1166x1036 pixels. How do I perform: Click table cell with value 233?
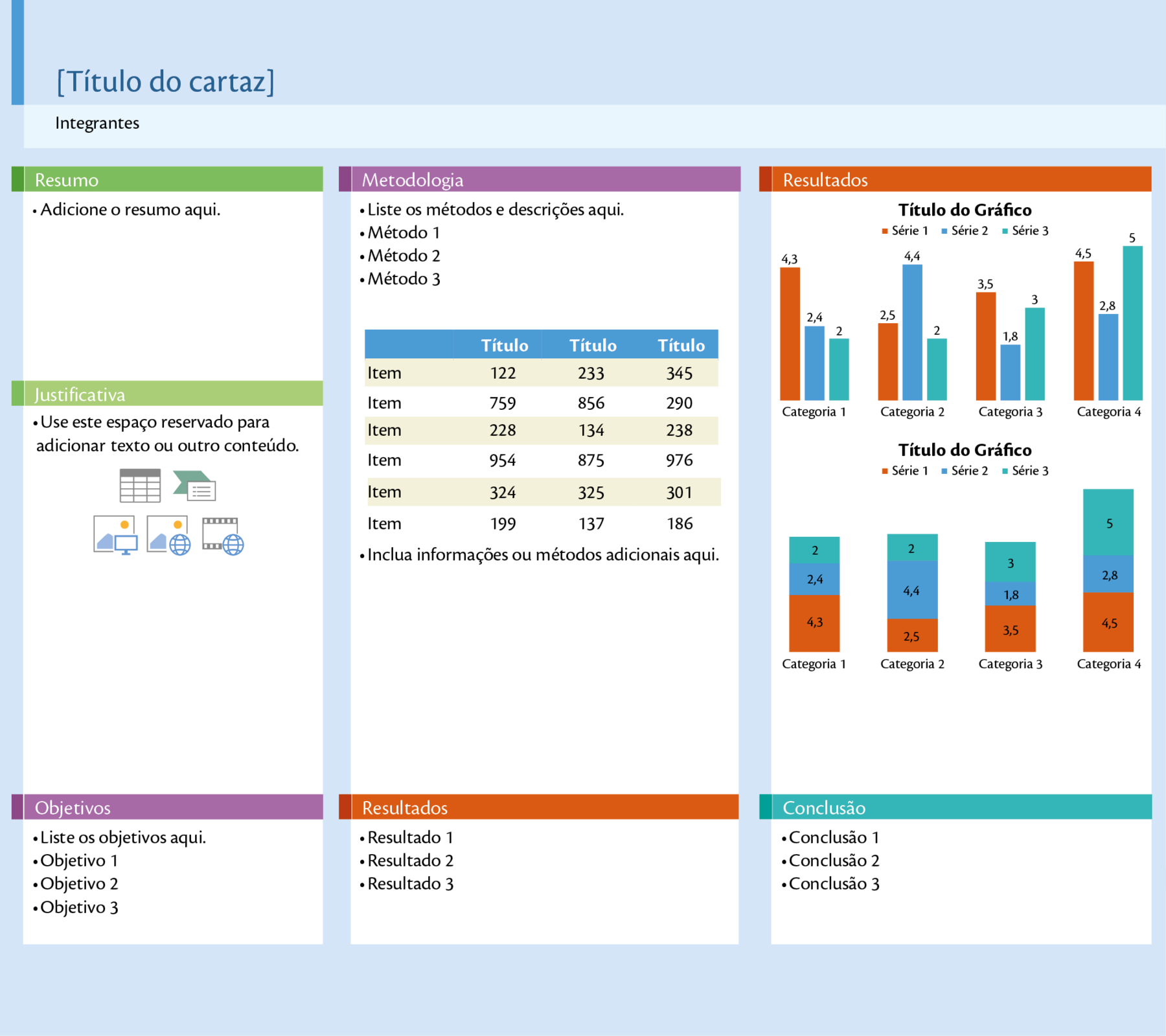tap(591, 374)
